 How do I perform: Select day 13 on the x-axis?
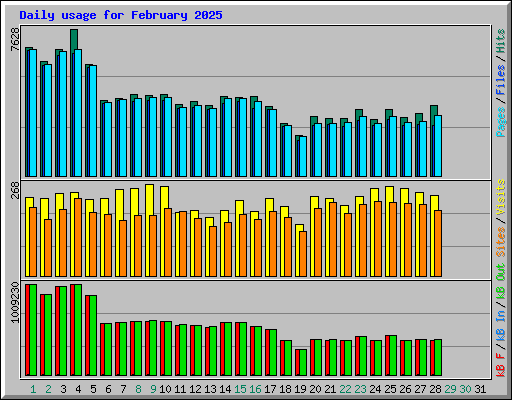210,389
